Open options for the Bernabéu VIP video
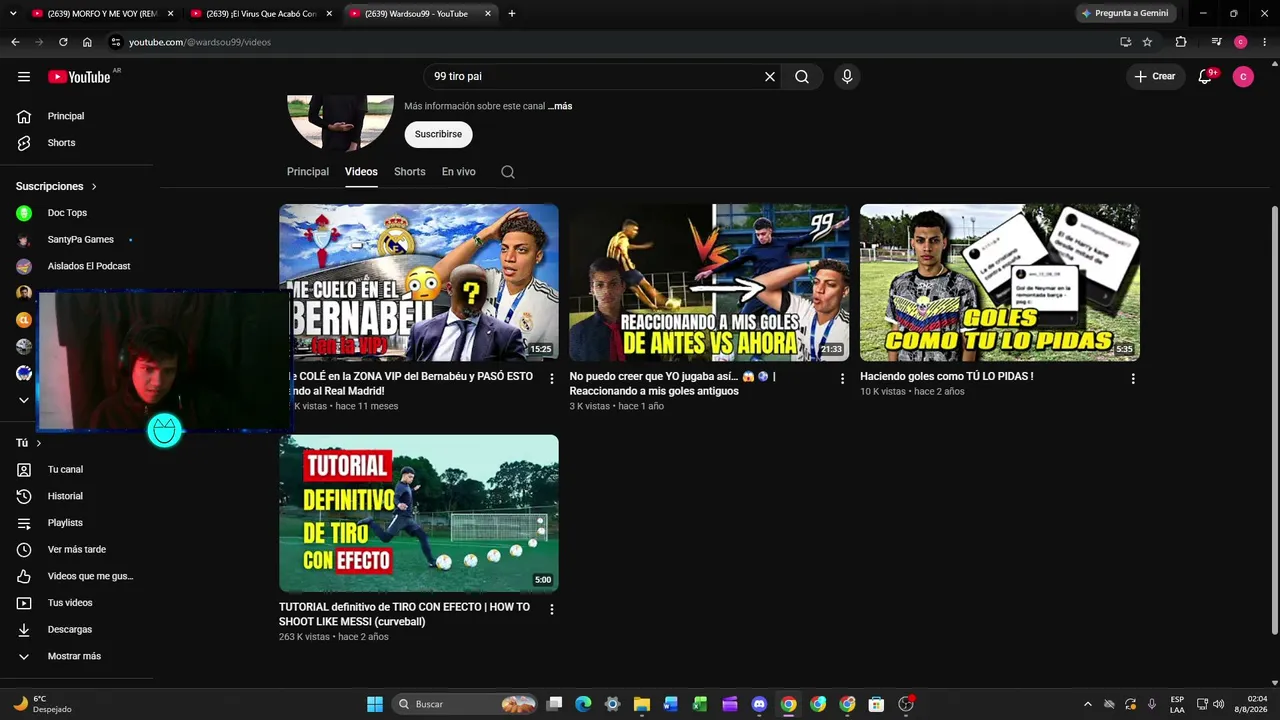This screenshot has height=720, width=1280. [552, 379]
